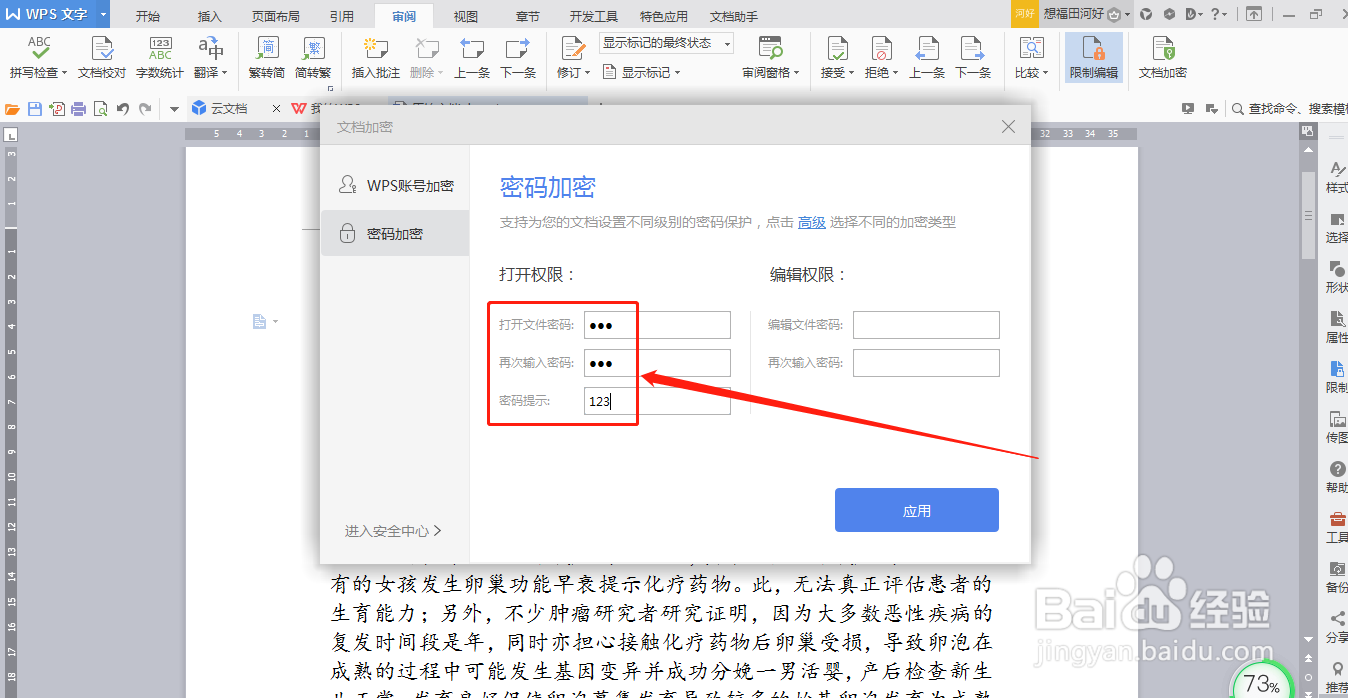Image resolution: width=1348 pixels, height=698 pixels.
Task: Click the 密码提示 password hint input field
Action: (657, 400)
